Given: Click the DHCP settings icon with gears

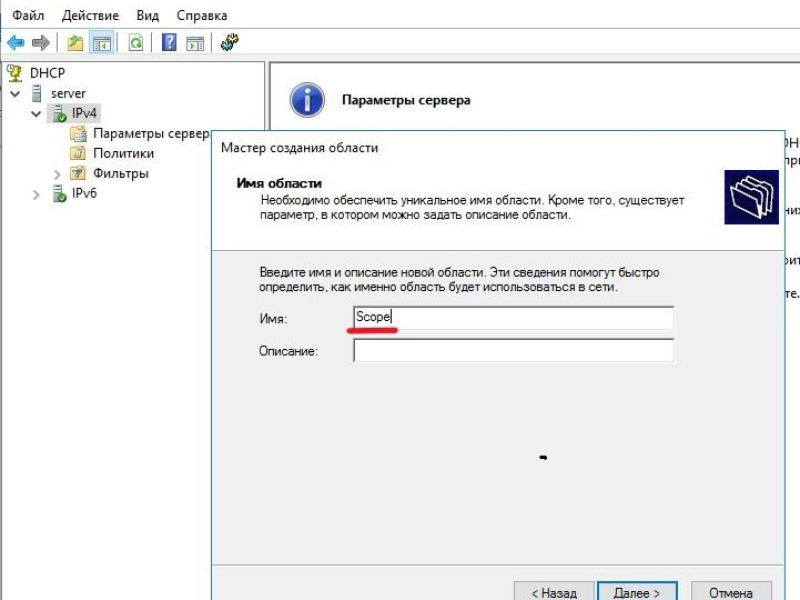Looking at the screenshot, I should click(230, 42).
